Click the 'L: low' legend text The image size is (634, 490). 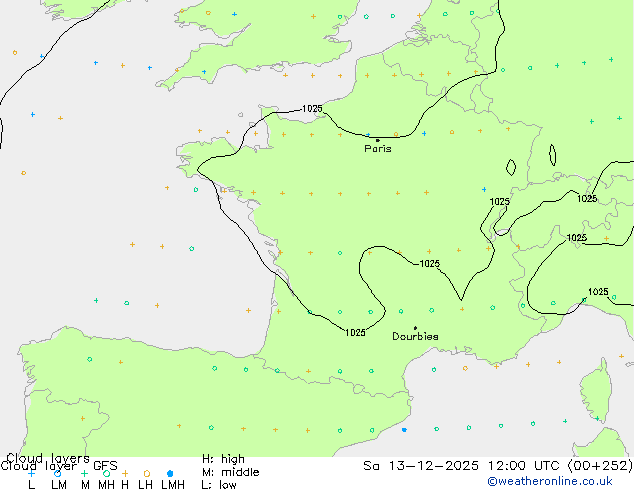coord(219,485)
